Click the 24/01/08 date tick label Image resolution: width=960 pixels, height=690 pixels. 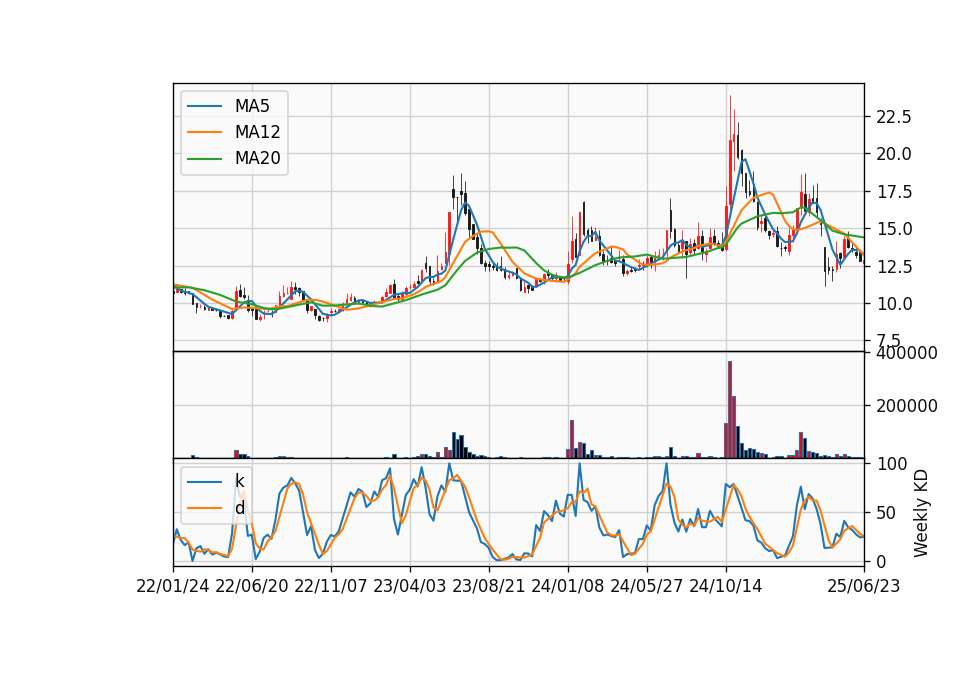tap(568, 586)
